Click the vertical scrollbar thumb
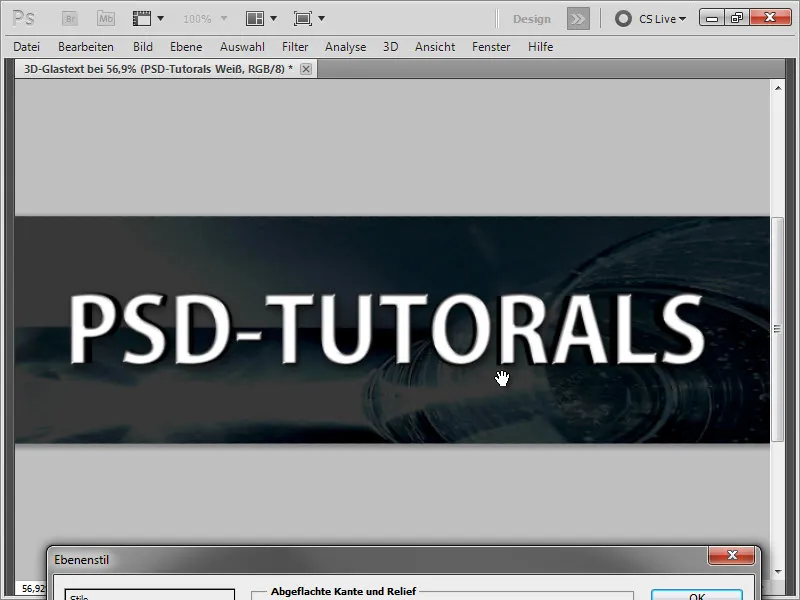 [777, 329]
